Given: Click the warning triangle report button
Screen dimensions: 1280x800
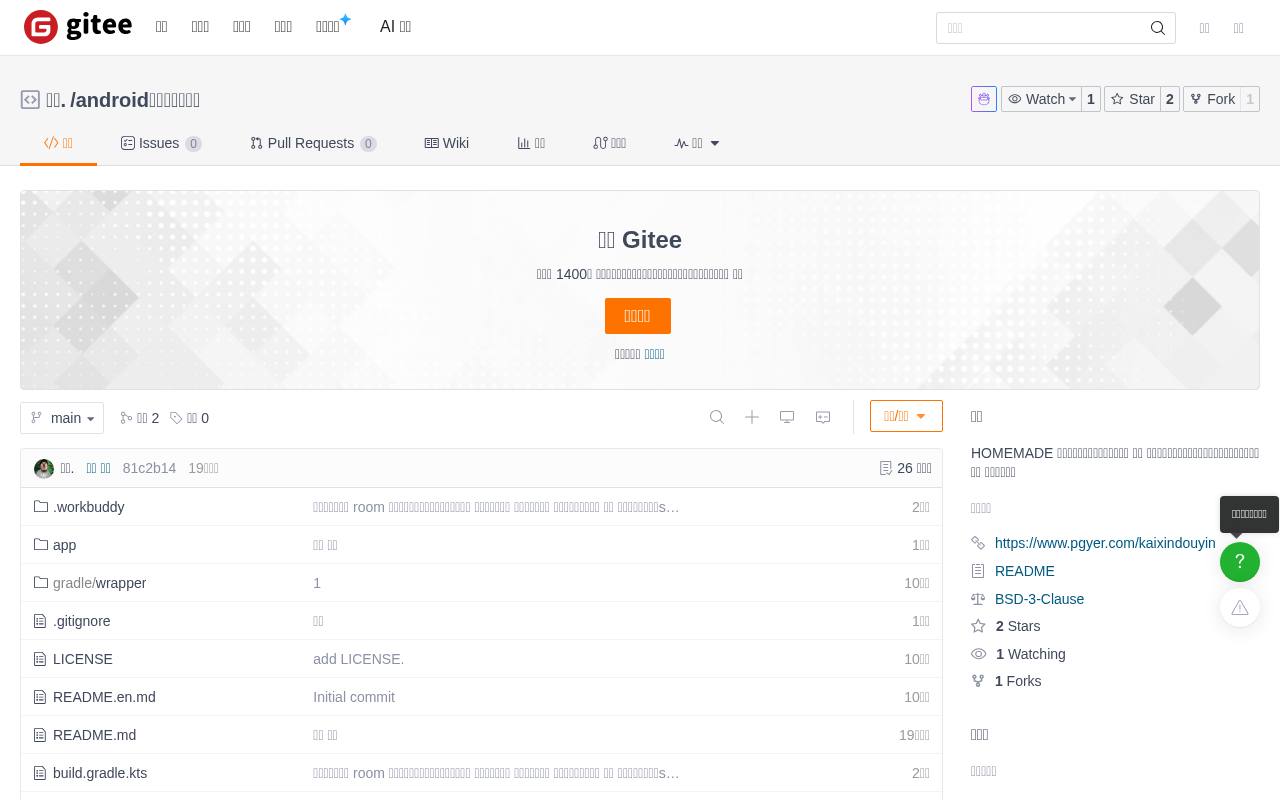Looking at the screenshot, I should [x=1240, y=607].
